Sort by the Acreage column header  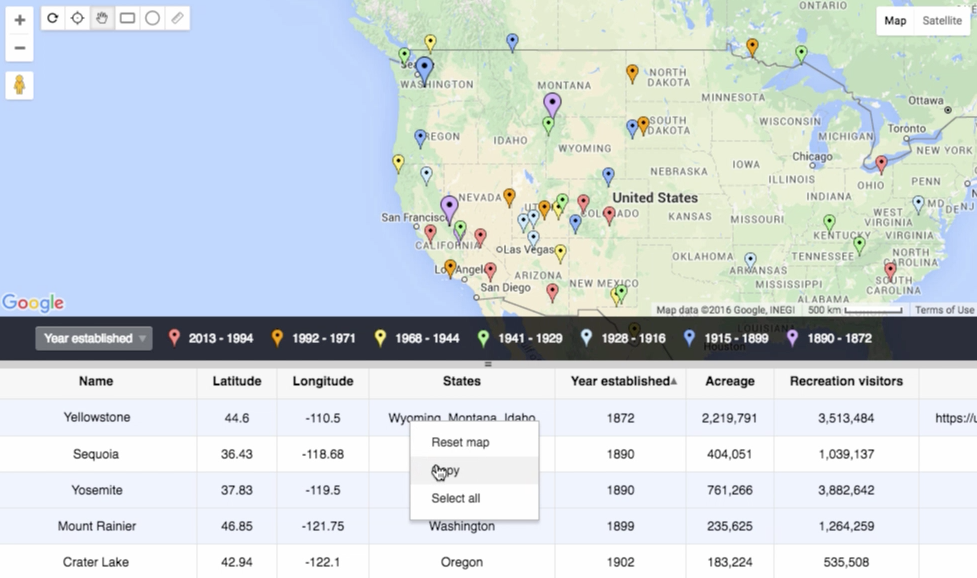point(730,381)
